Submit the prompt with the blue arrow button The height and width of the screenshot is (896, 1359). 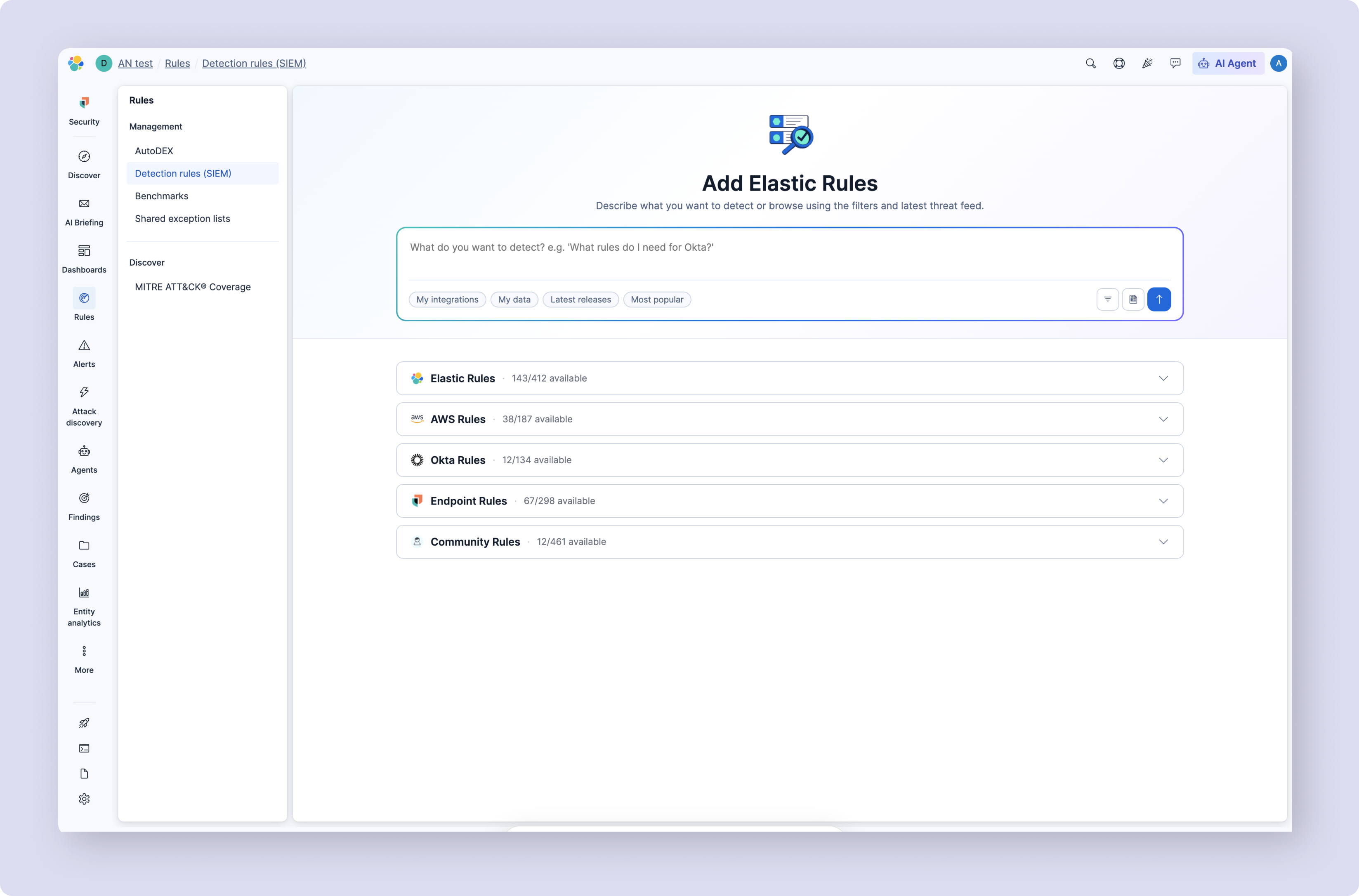point(1159,299)
